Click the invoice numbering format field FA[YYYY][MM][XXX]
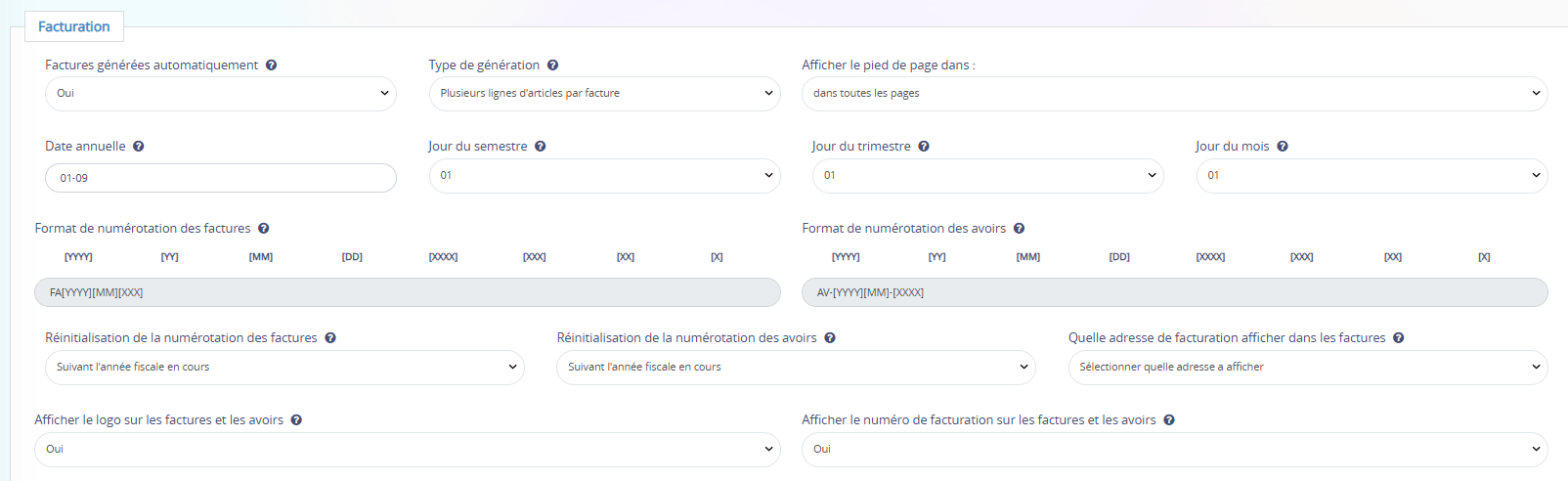Screen dimensions: 1568x481 (408, 292)
